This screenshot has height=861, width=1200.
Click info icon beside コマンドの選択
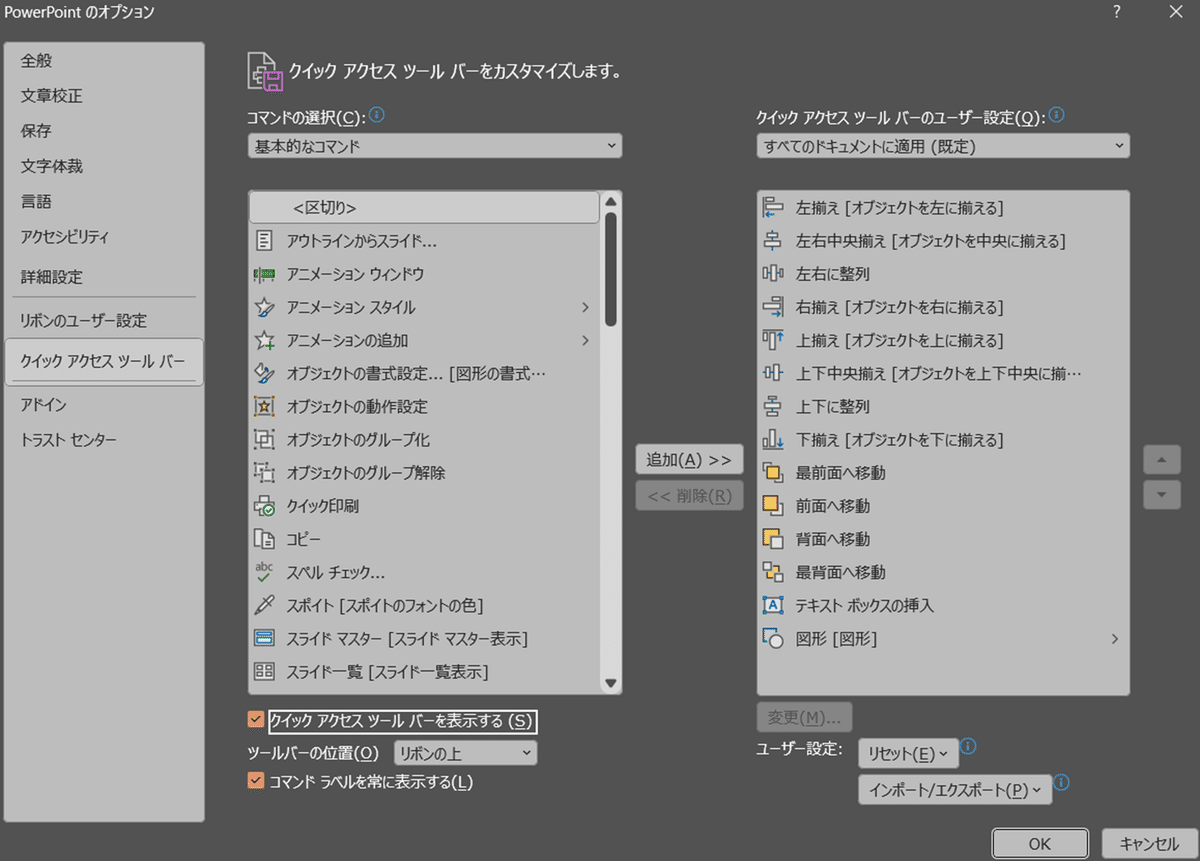click(x=377, y=116)
